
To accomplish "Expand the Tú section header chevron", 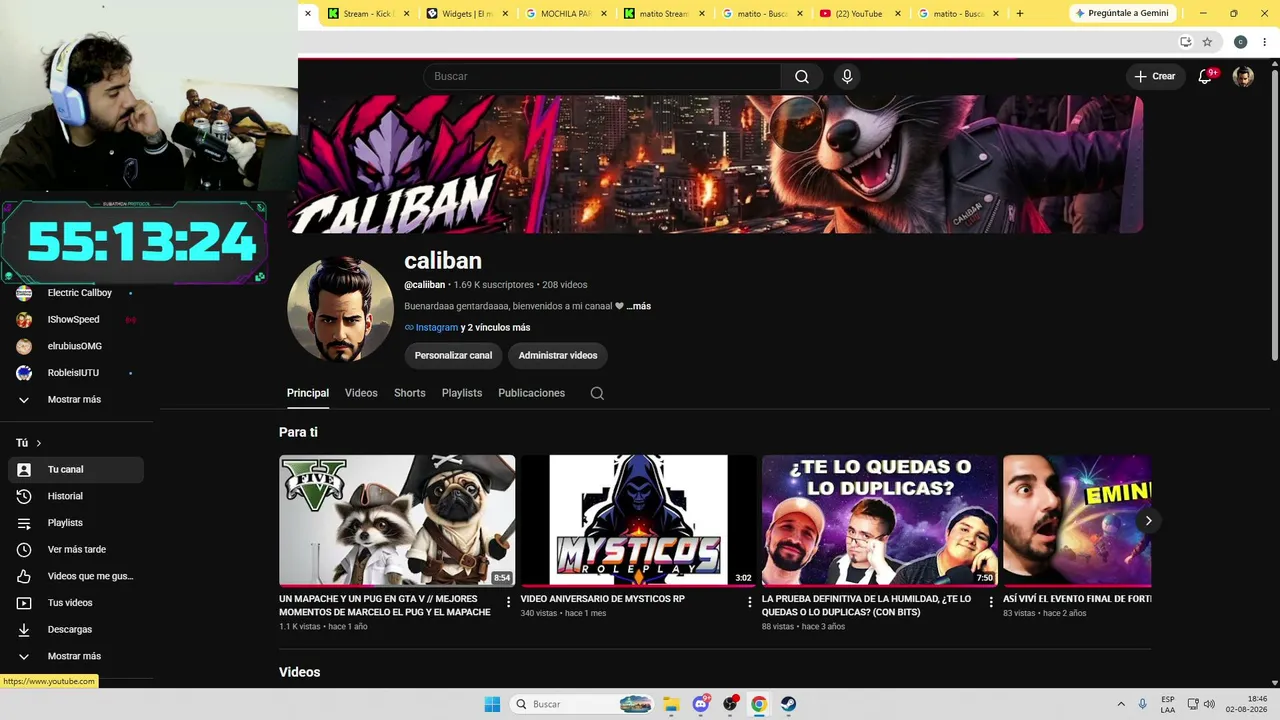I will pos(39,443).
